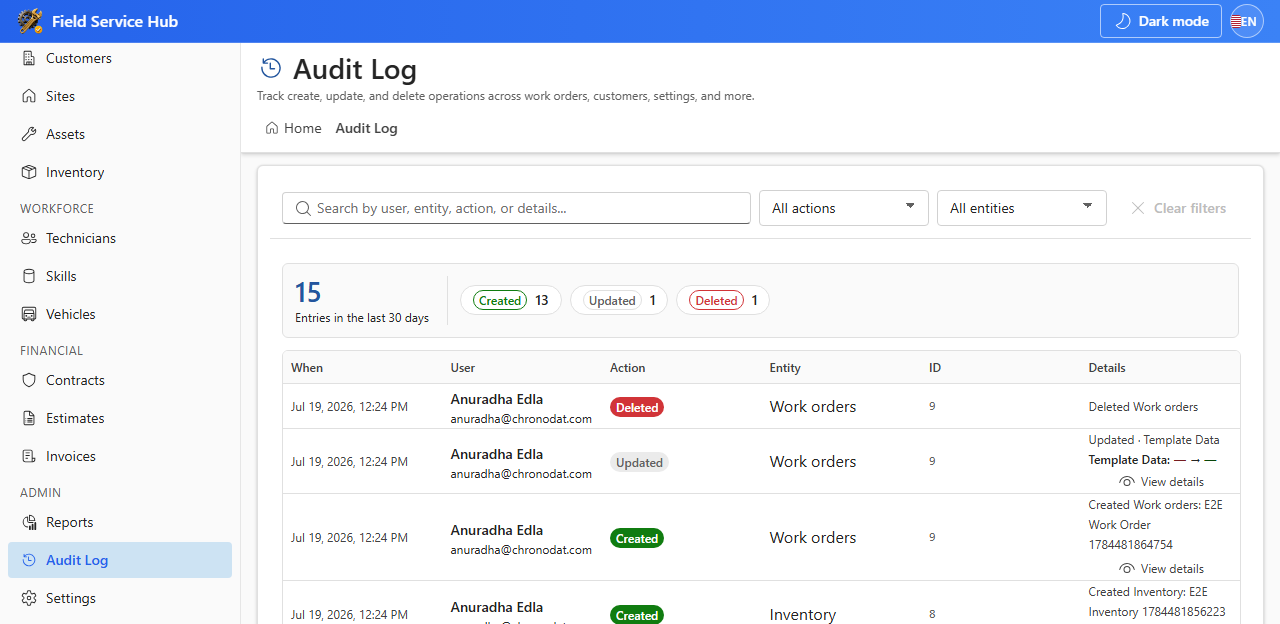Image resolution: width=1280 pixels, height=624 pixels.
Task: Click the Reports chart icon in the sidebar
Action: click(x=29, y=522)
